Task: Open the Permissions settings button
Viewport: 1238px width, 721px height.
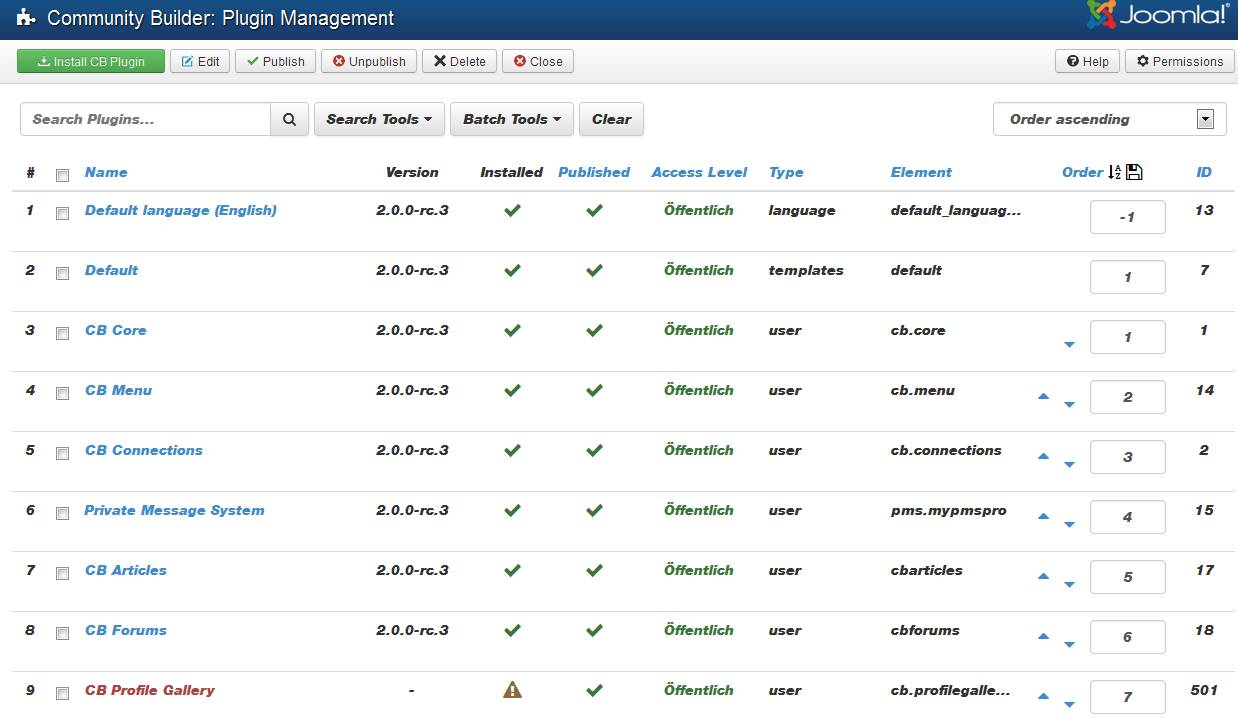Action: click(x=1180, y=61)
